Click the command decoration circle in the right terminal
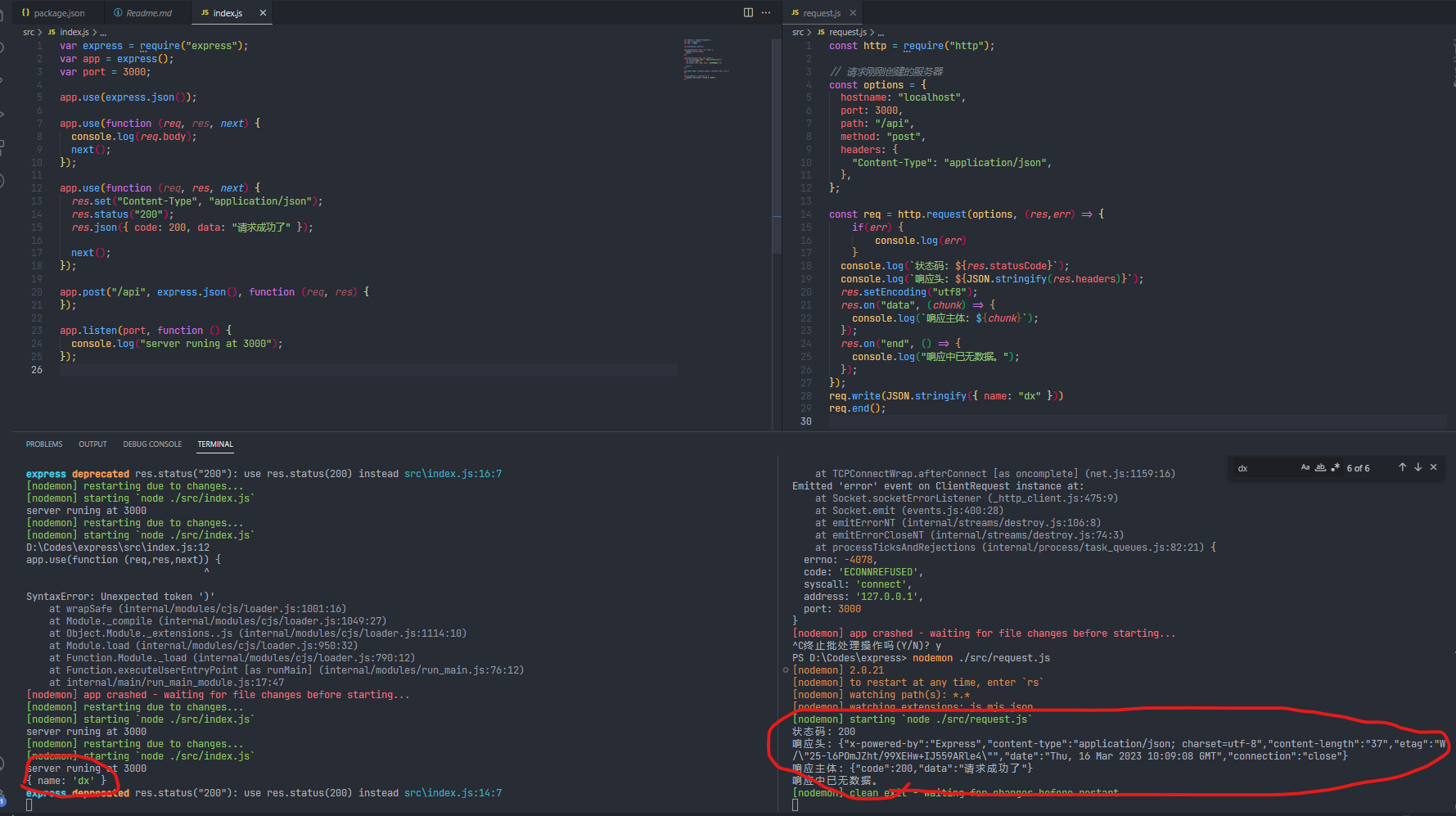The height and width of the screenshot is (816, 1456). (x=786, y=670)
